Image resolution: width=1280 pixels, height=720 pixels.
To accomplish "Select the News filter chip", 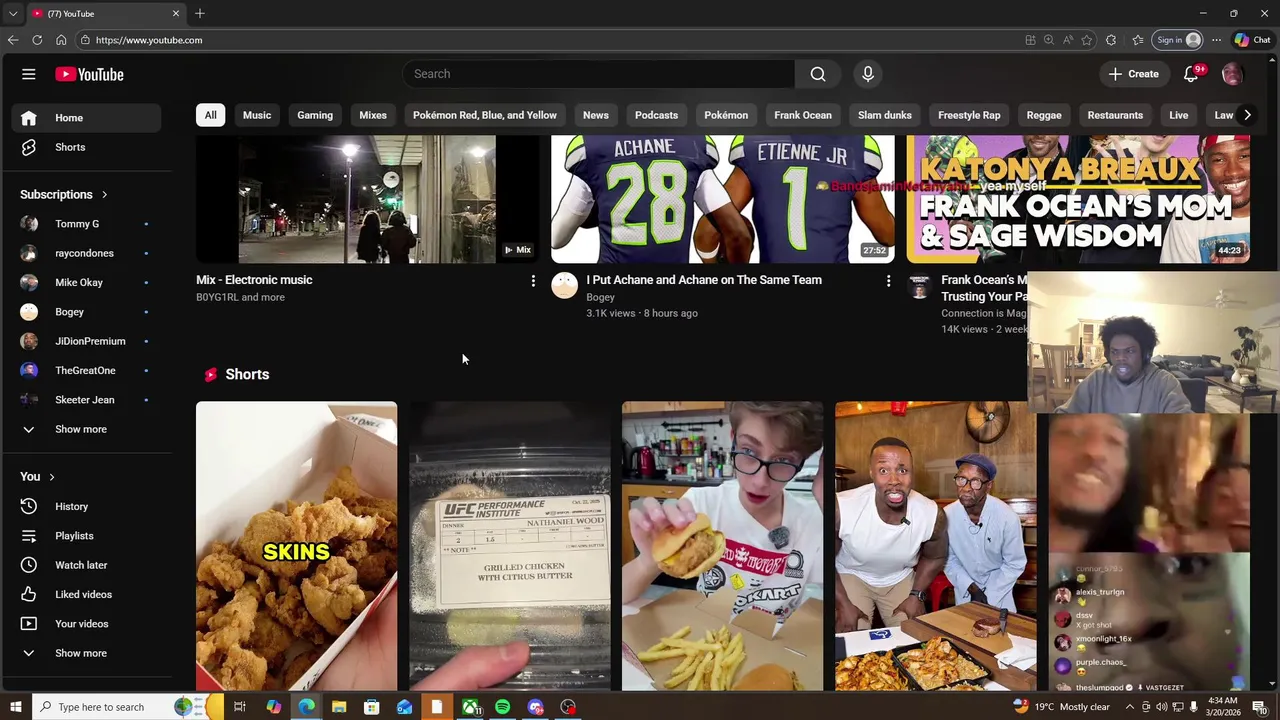I will coord(596,115).
